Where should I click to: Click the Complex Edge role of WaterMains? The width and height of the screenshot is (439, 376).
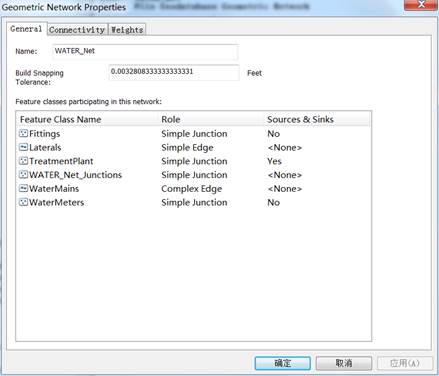[192, 189]
